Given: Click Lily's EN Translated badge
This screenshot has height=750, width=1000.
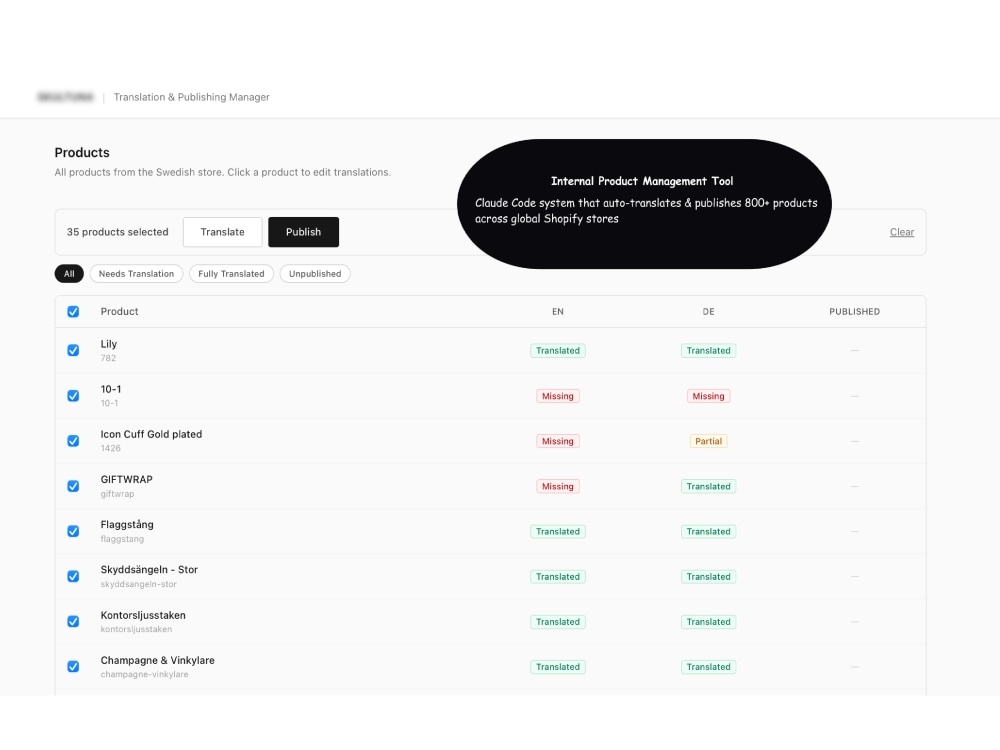Looking at the screenshot, I should pos(558,351).
